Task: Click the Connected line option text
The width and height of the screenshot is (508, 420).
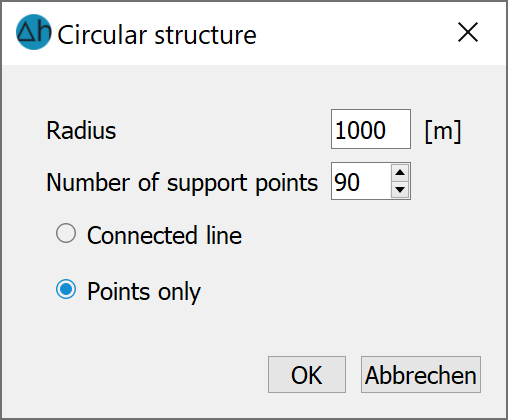Action: tap(164, 235)
